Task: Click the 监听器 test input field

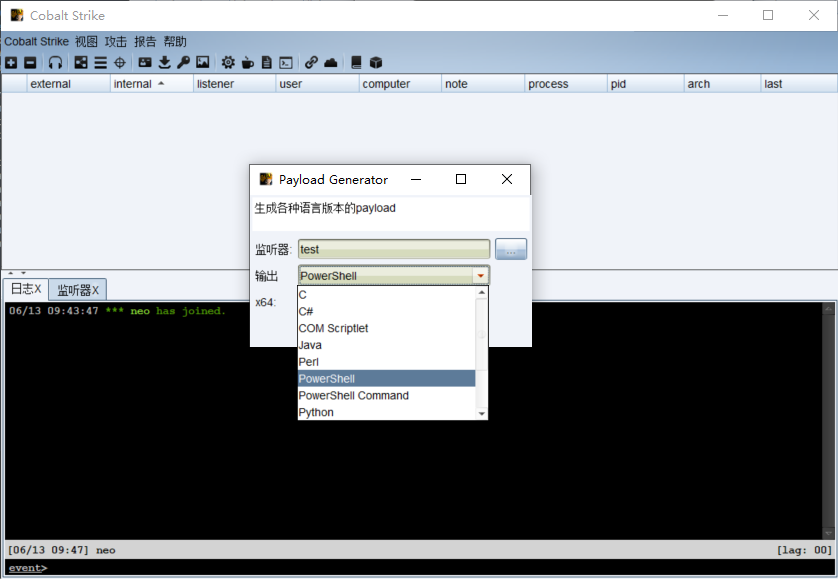Action: click(394, 249)
